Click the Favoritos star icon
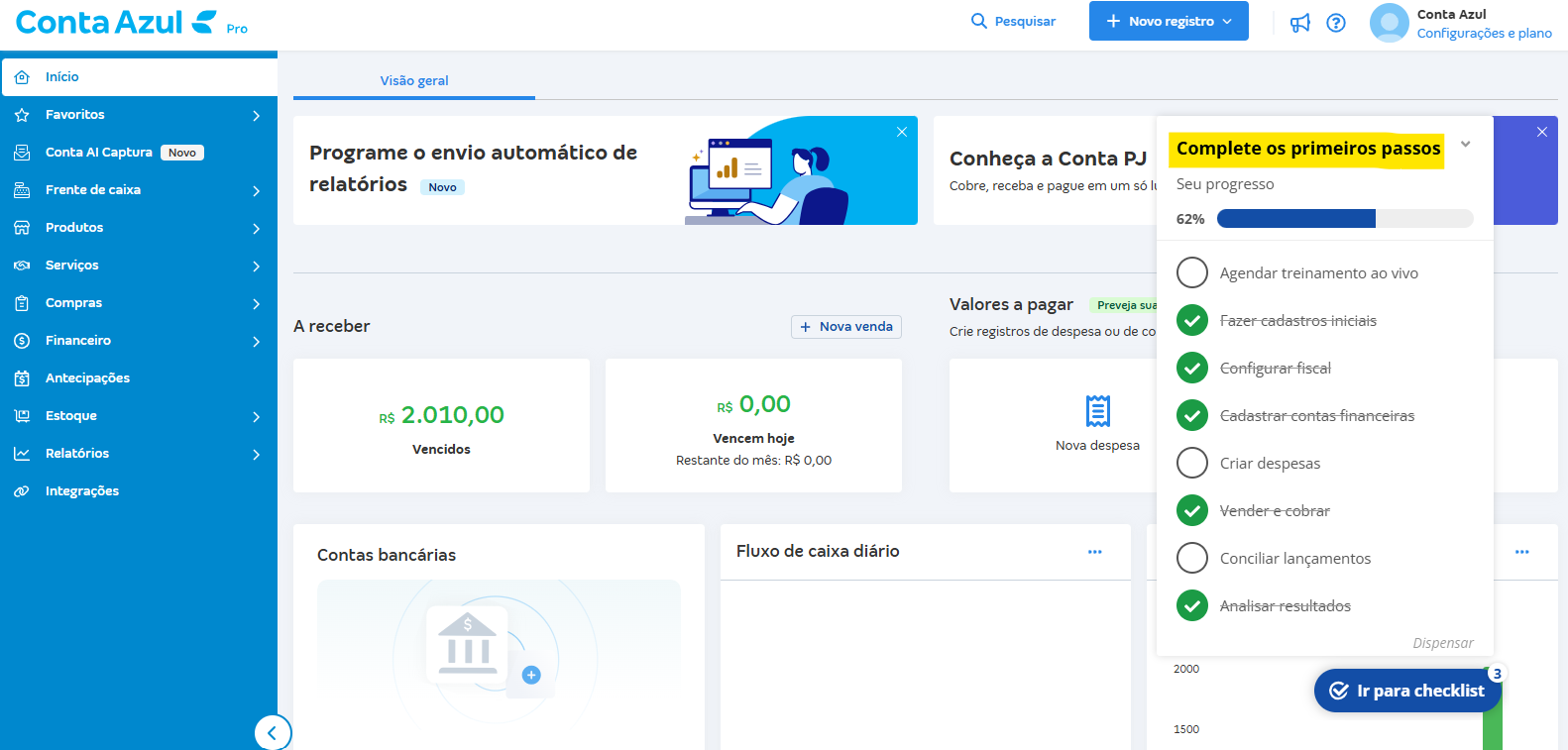Screen dimensions: 1568x750 click(22, 115)
